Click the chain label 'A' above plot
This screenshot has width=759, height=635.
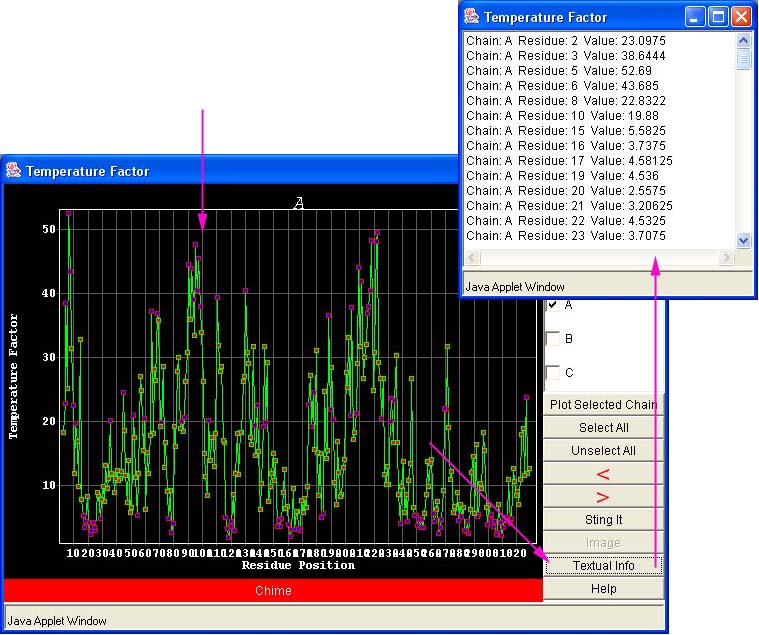[299, 203]
